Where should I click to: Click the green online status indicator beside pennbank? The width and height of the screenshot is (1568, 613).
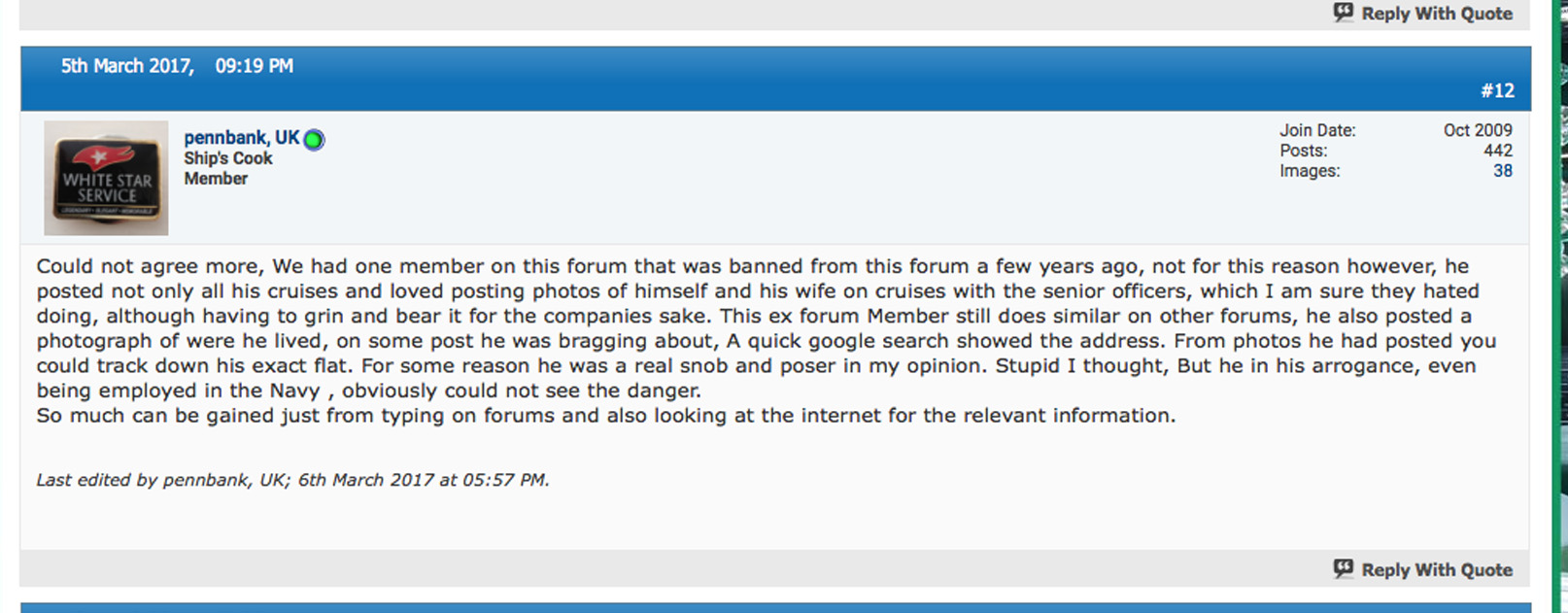click(x=314, y=140)
